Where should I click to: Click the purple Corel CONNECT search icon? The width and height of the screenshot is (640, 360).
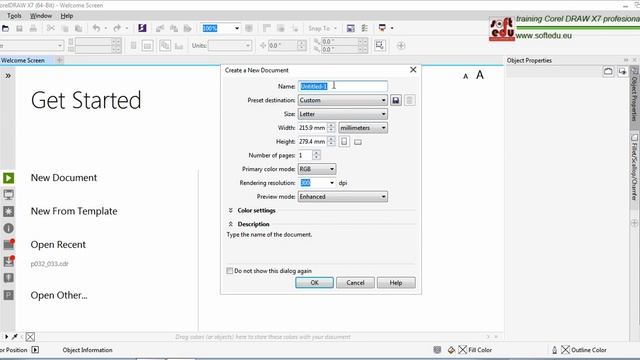tap(142, 28)
